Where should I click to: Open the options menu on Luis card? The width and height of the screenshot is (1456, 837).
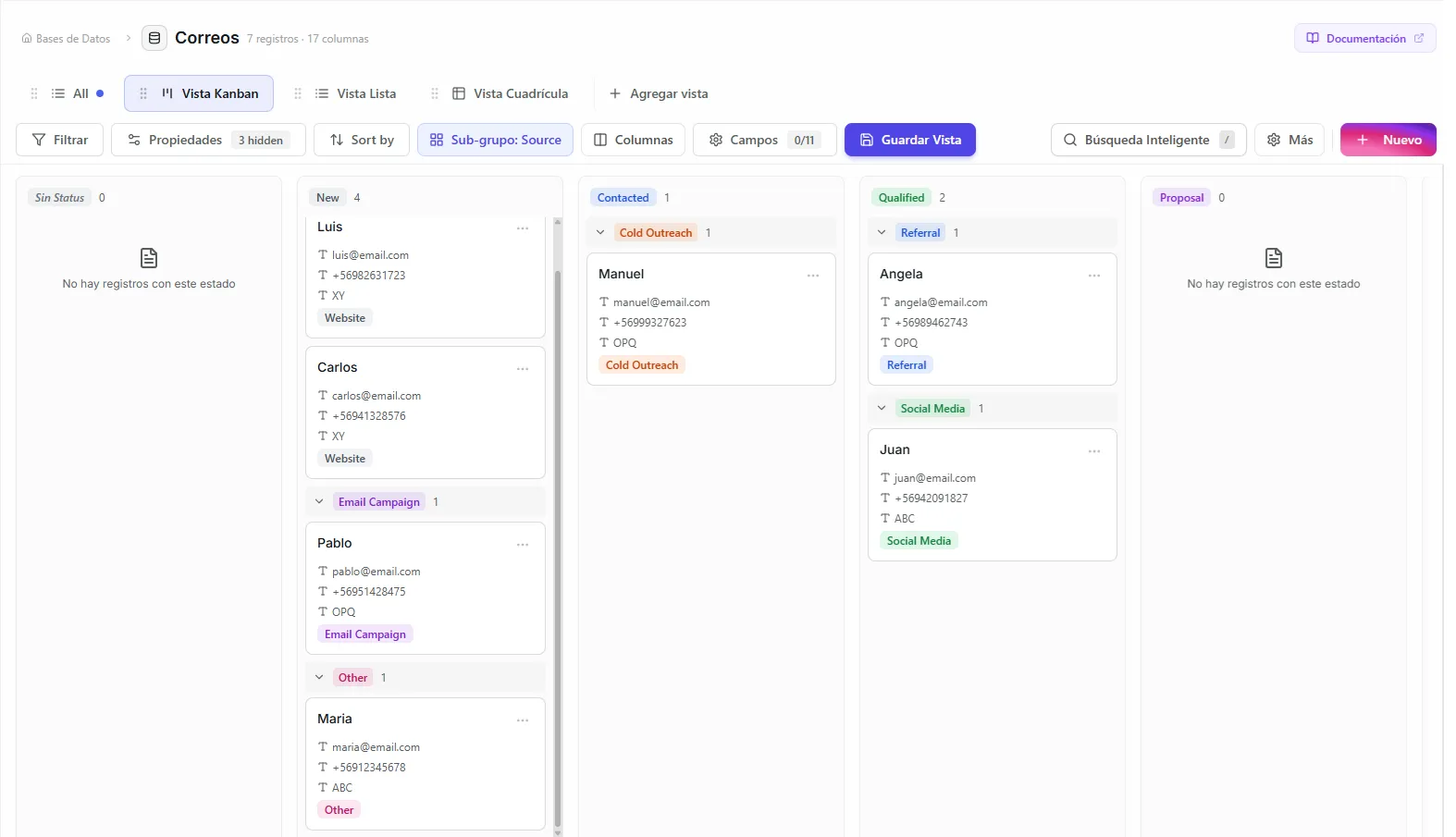coord(523,228)
